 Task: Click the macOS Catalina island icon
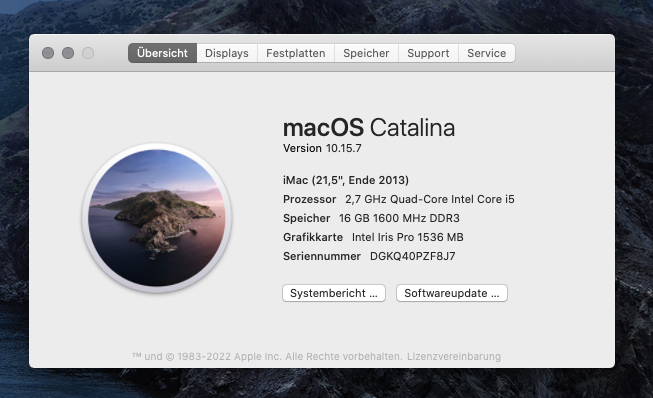[157, 218]
